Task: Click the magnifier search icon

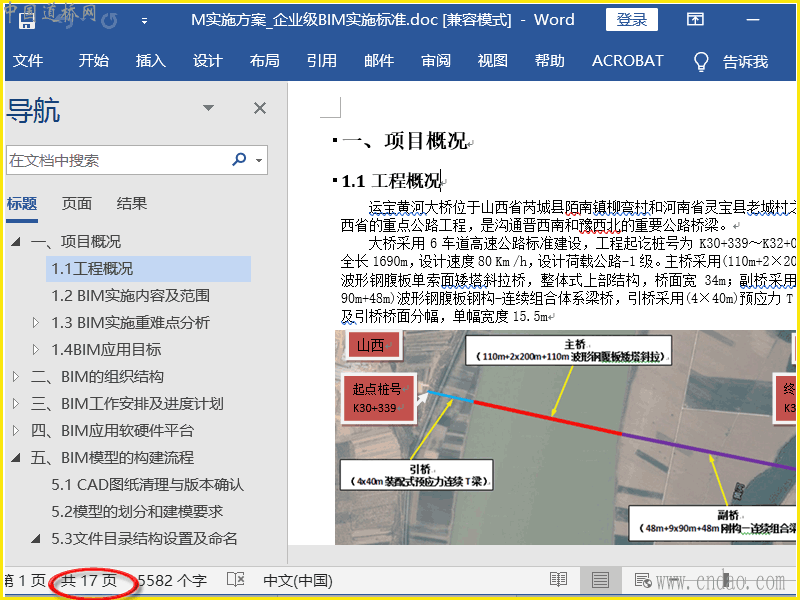Action: [239, 160]
